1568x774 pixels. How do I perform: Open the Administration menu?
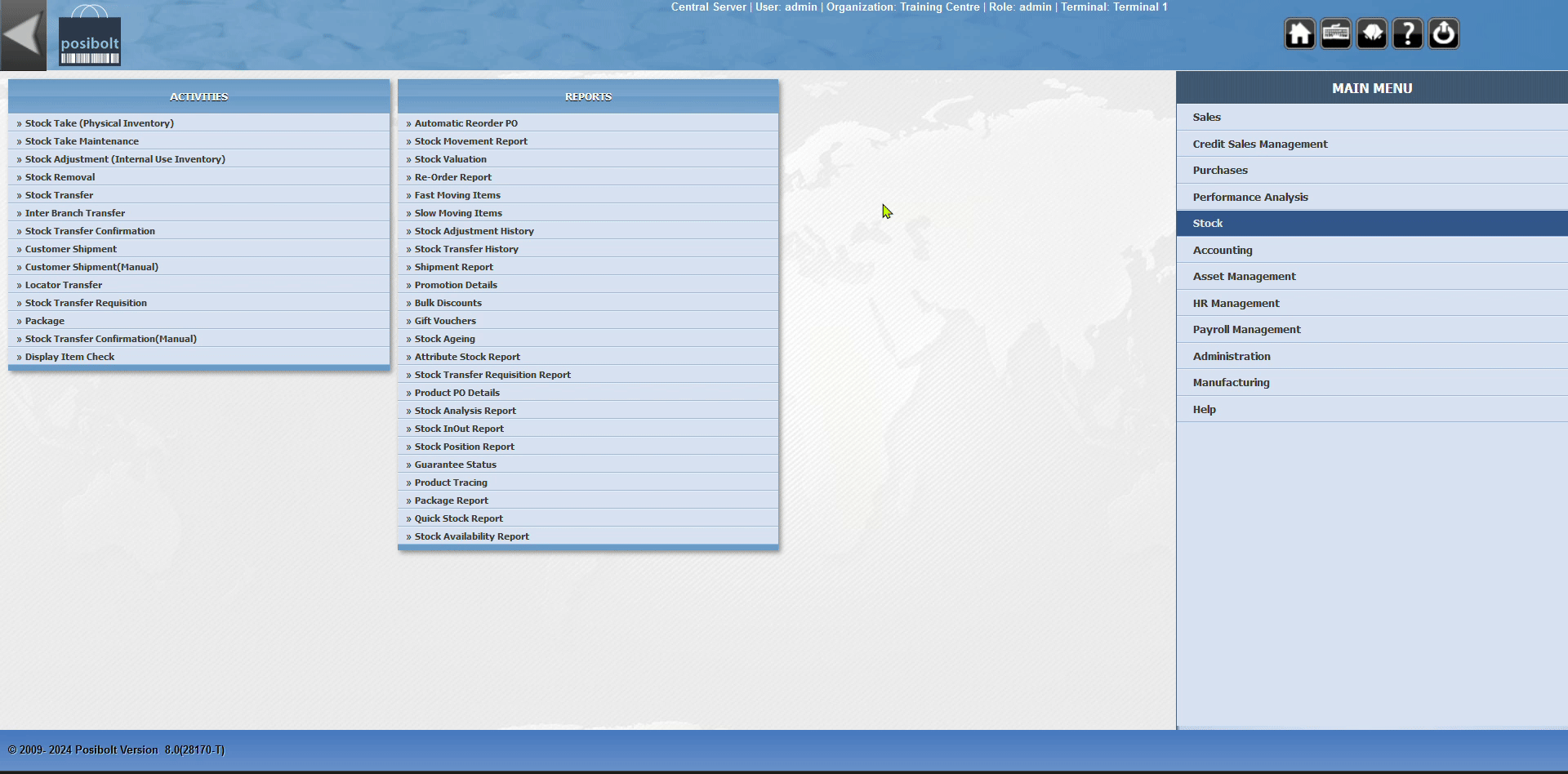[1372, 356]
